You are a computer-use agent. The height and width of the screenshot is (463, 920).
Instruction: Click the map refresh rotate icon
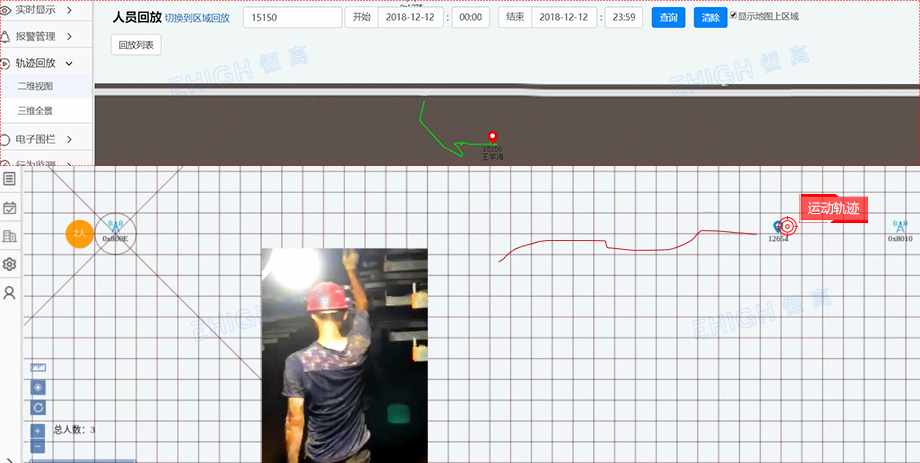tap(38, 407)
